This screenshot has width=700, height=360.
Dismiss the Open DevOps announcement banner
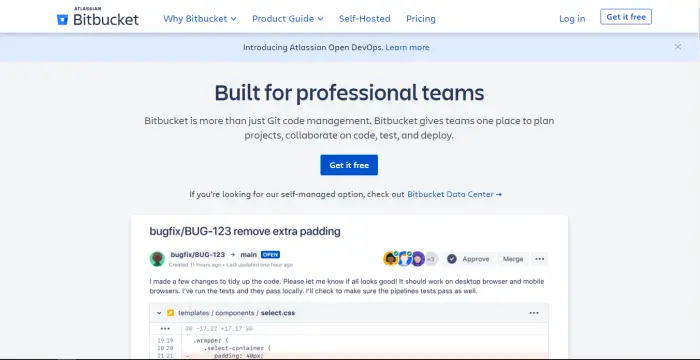(678, 47)
